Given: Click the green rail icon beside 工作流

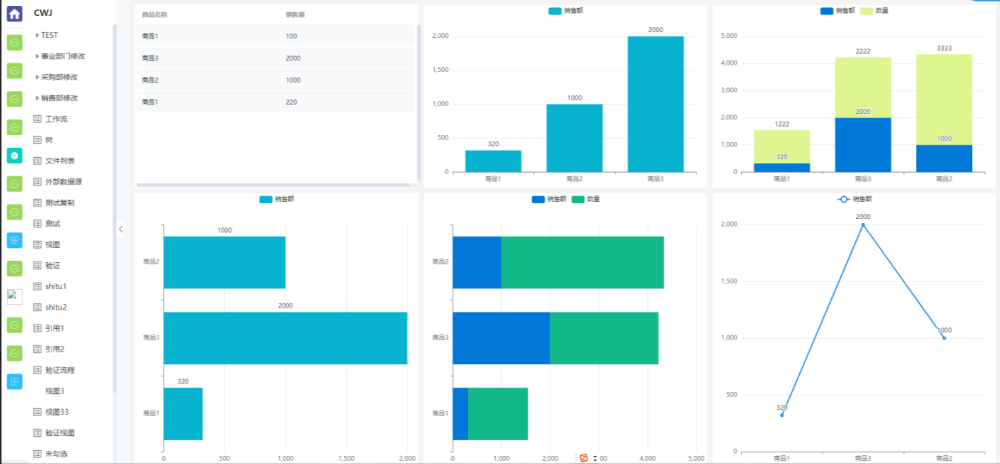Looking at the screenshot, I should (x=14, y=127).
